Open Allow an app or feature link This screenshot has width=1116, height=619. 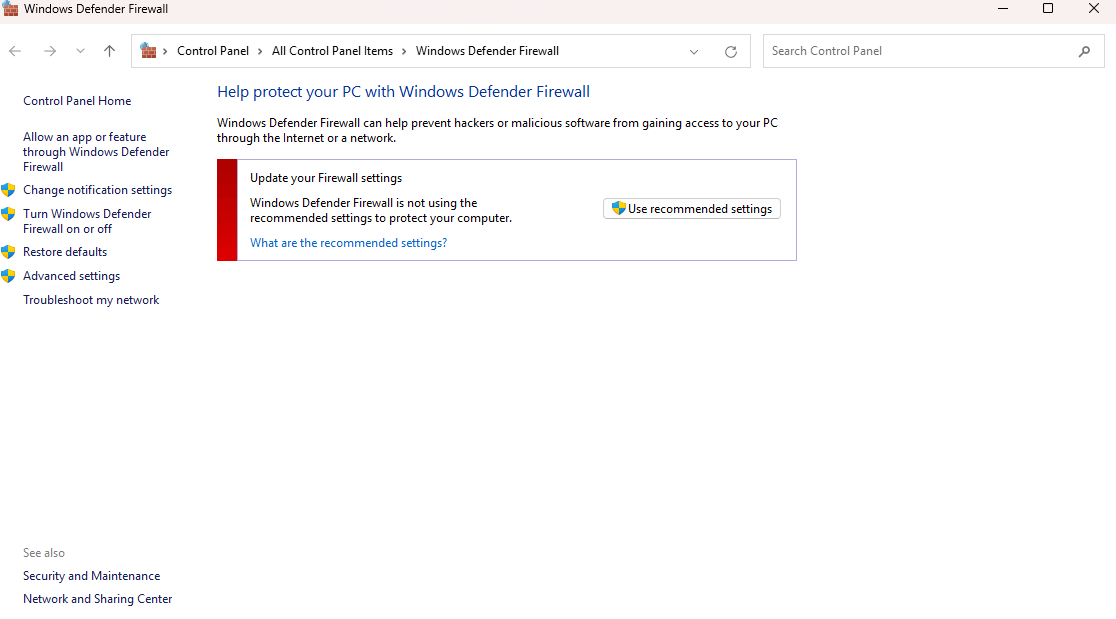[96, 152]
